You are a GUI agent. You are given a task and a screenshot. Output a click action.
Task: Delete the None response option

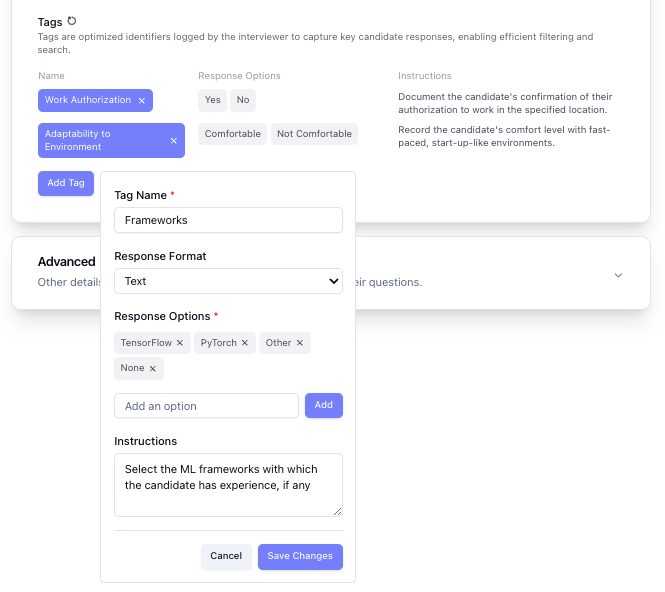tap(153, 369)
